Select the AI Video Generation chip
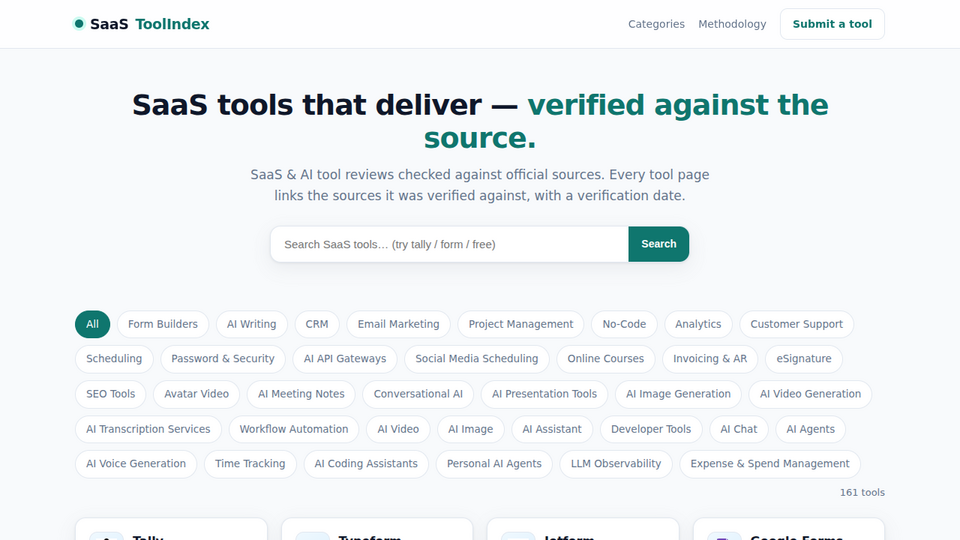 click(811, 394)
